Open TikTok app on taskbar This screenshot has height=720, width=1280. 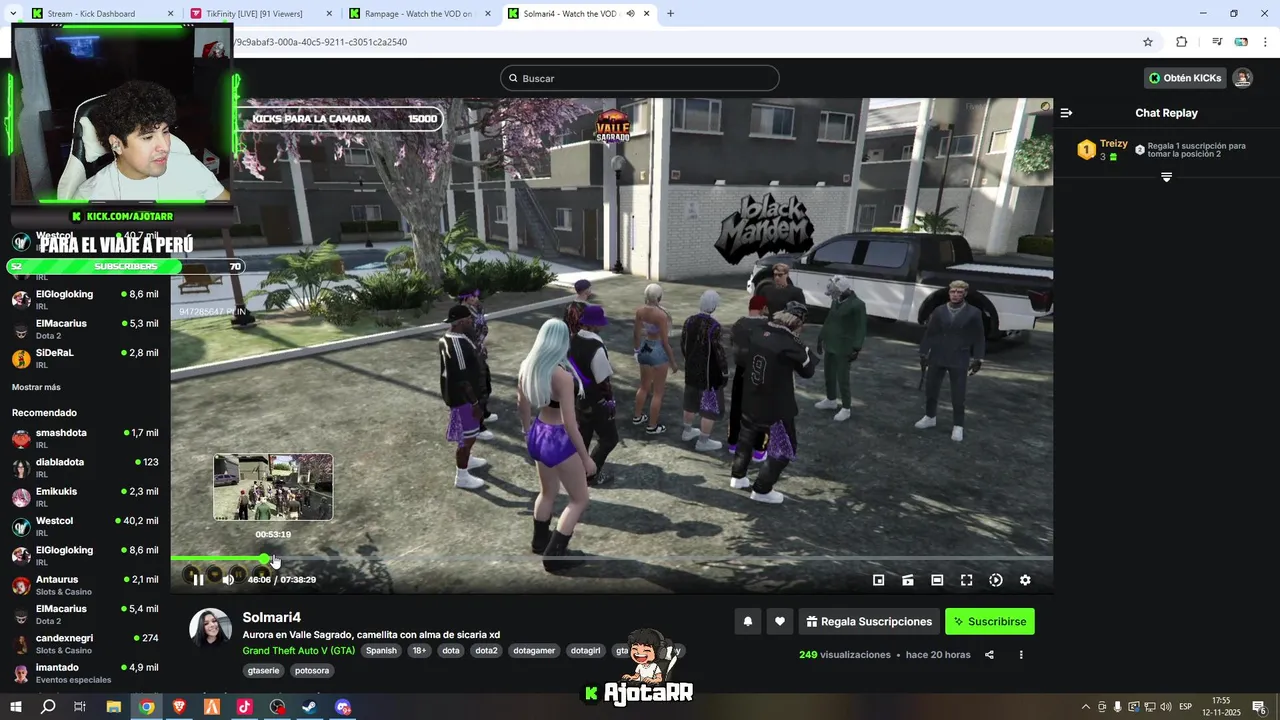[x=245, y=707]
